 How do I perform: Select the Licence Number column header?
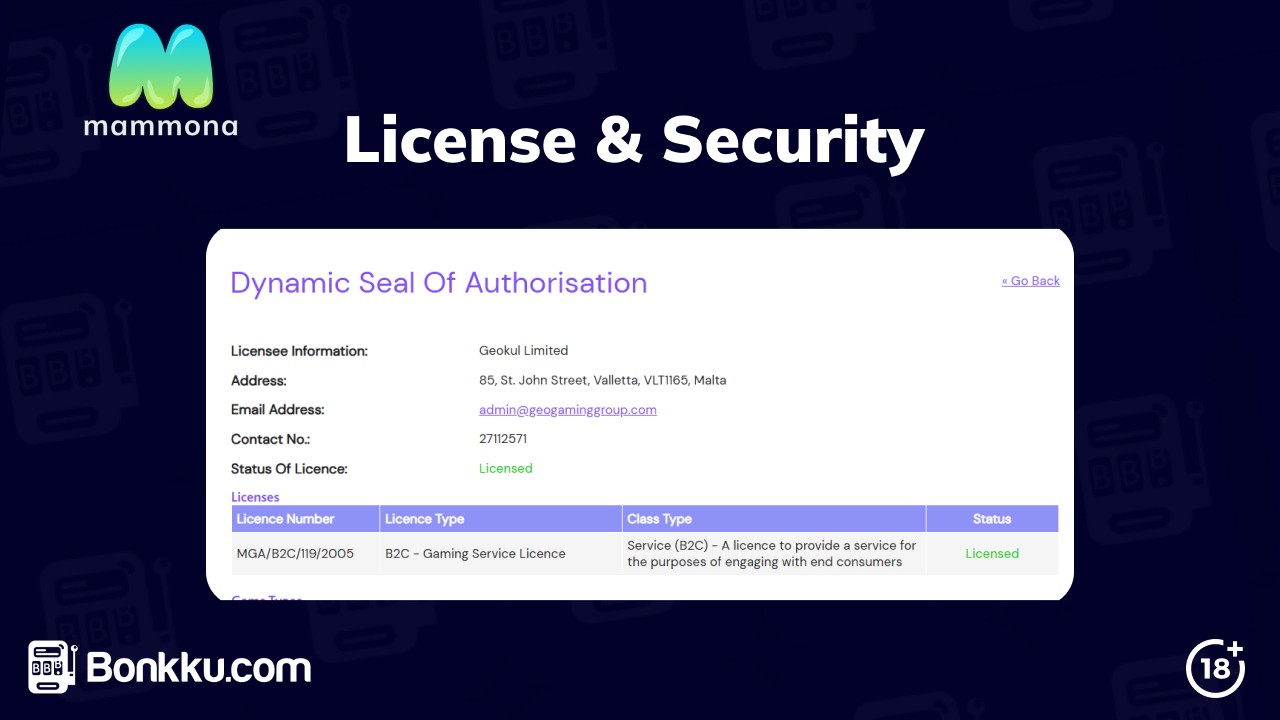[306, 519]
